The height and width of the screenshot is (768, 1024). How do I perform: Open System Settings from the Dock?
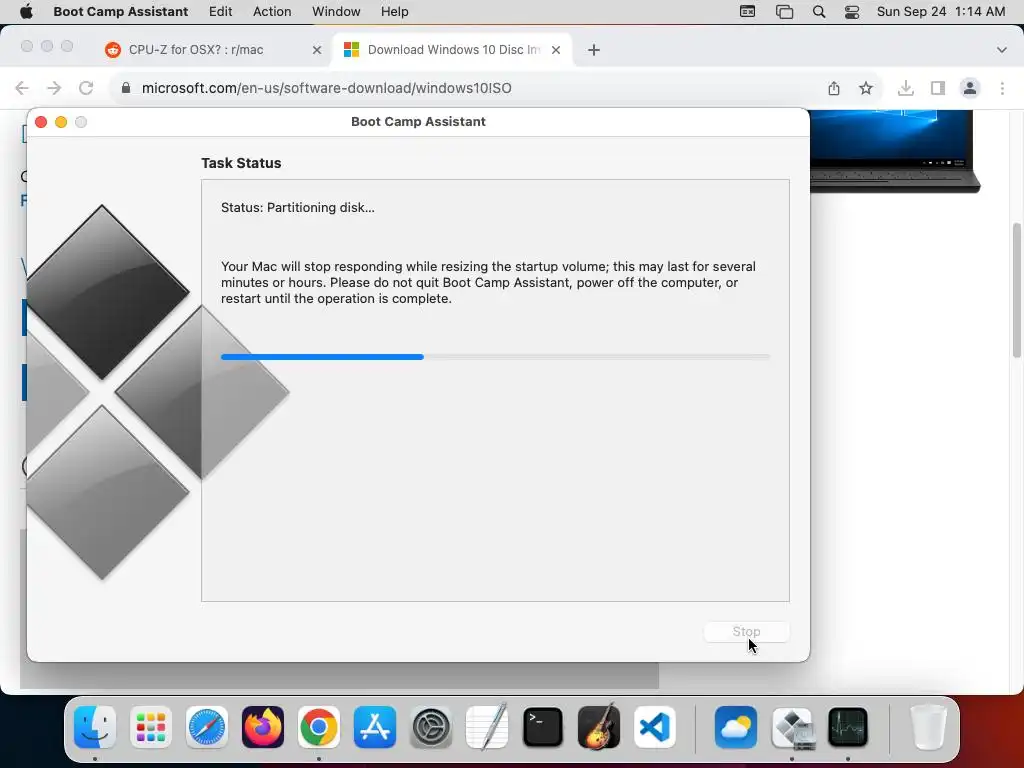pyautogui.click(x=431, y=727)
